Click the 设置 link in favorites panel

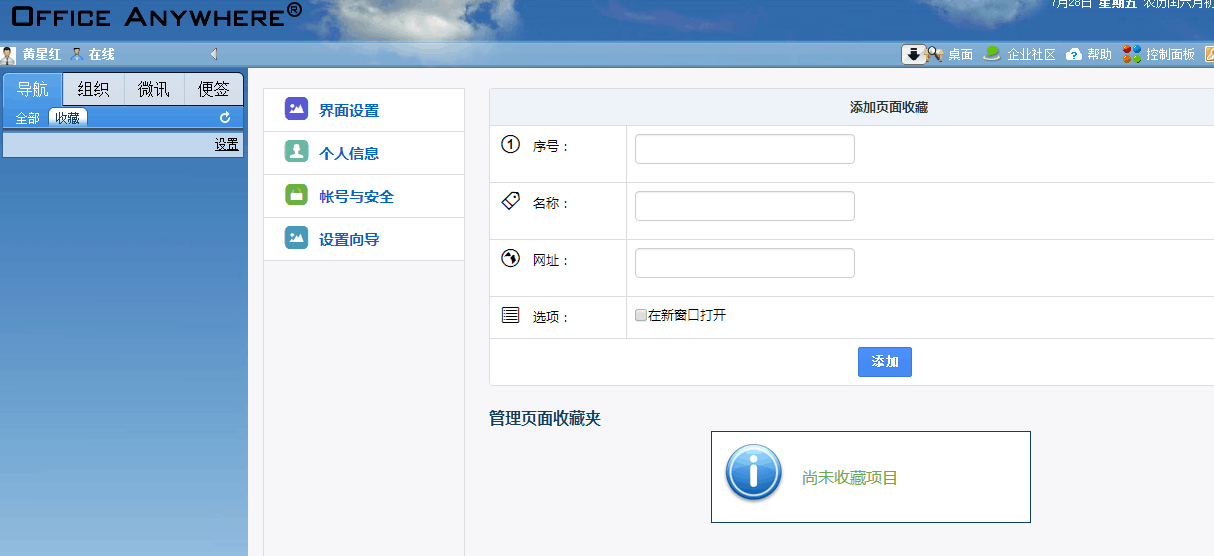227,145
